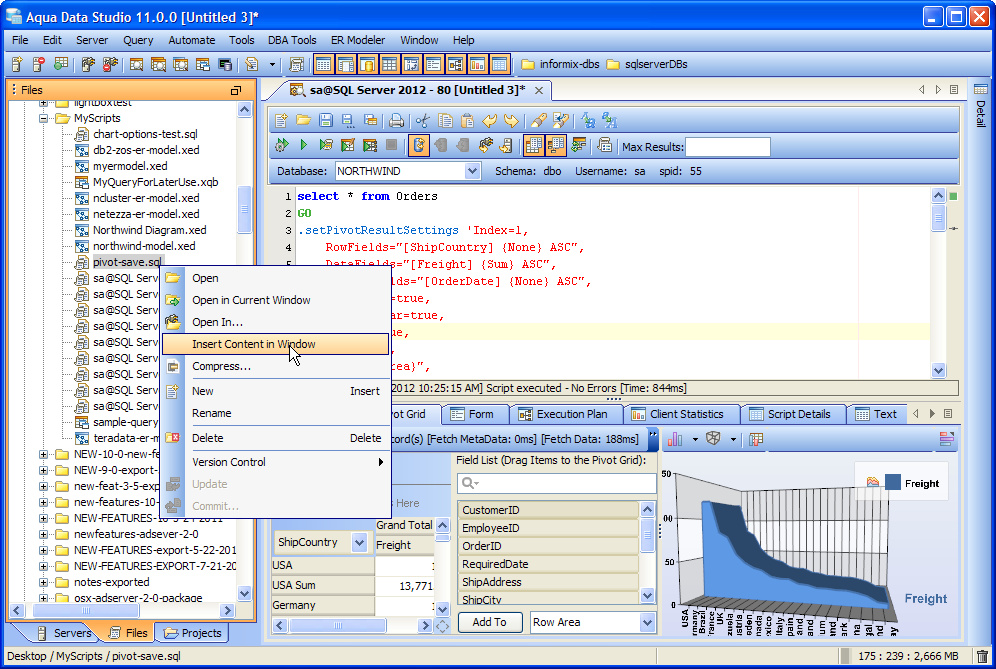Toggle the highlighted auto-commit database icon
Viewport: 996px width, 669px height.
click(419, 145)
